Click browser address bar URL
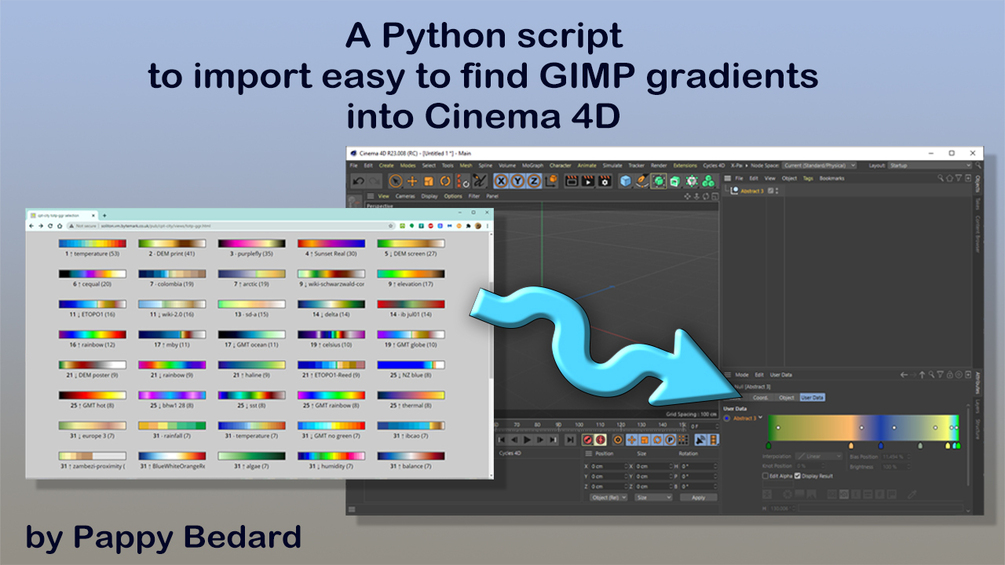The height and width of the screenshot is (565, 1005). pos(155,225)
